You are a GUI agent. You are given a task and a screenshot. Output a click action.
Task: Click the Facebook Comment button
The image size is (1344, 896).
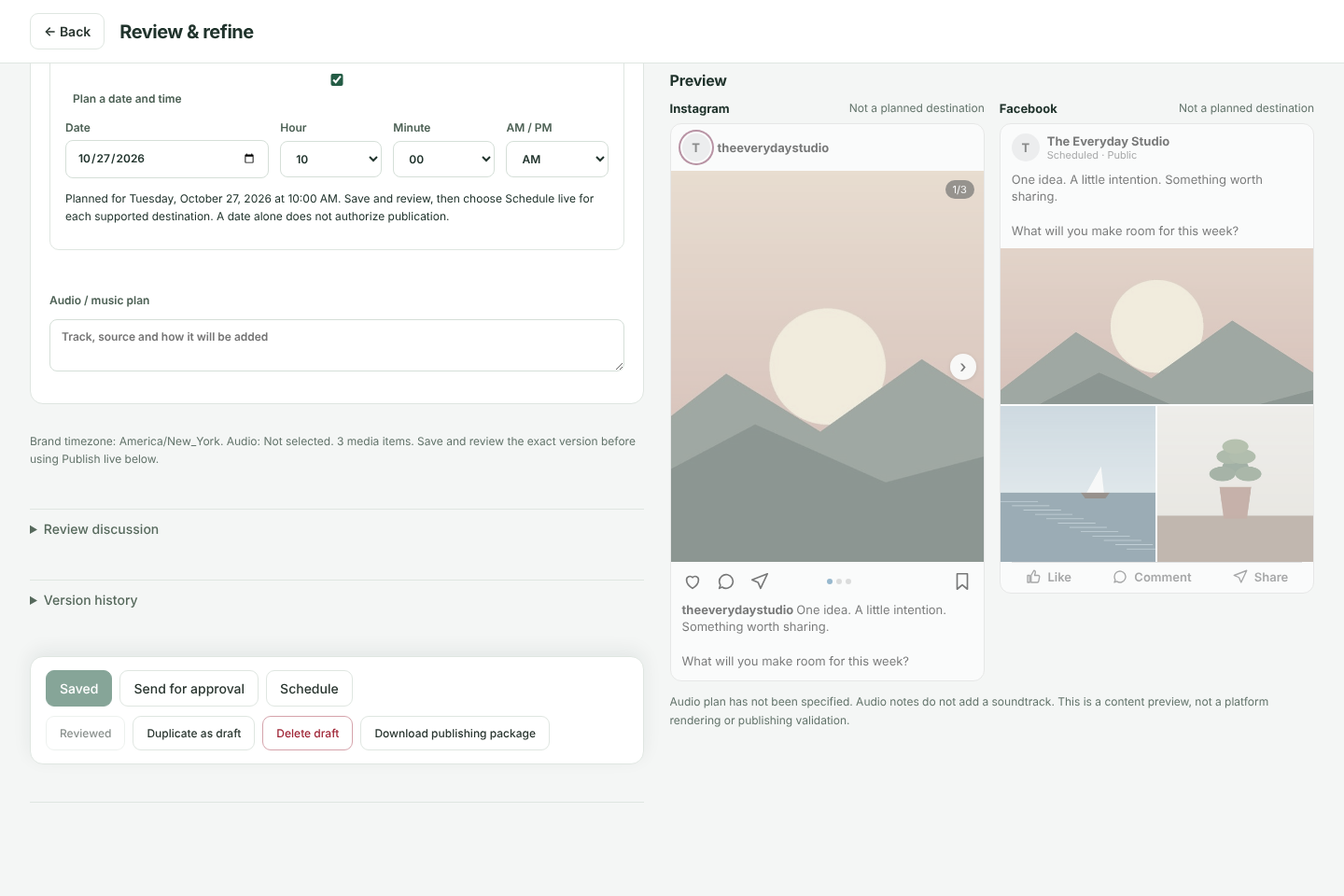coord(1153,577)
